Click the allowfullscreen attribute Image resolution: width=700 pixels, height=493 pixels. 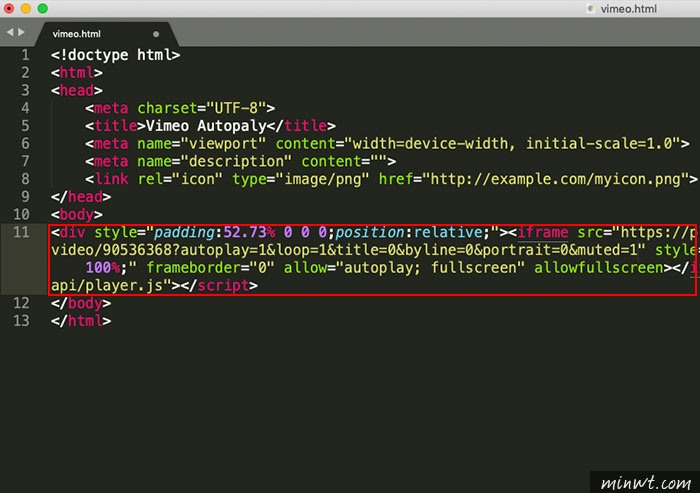599,268
